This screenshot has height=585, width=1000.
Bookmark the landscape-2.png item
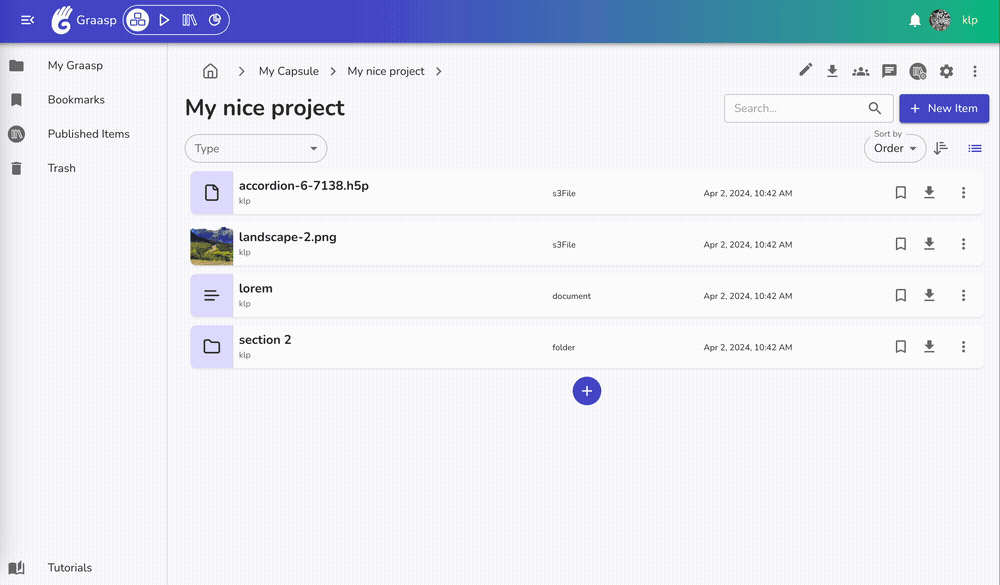coord(900,244)
